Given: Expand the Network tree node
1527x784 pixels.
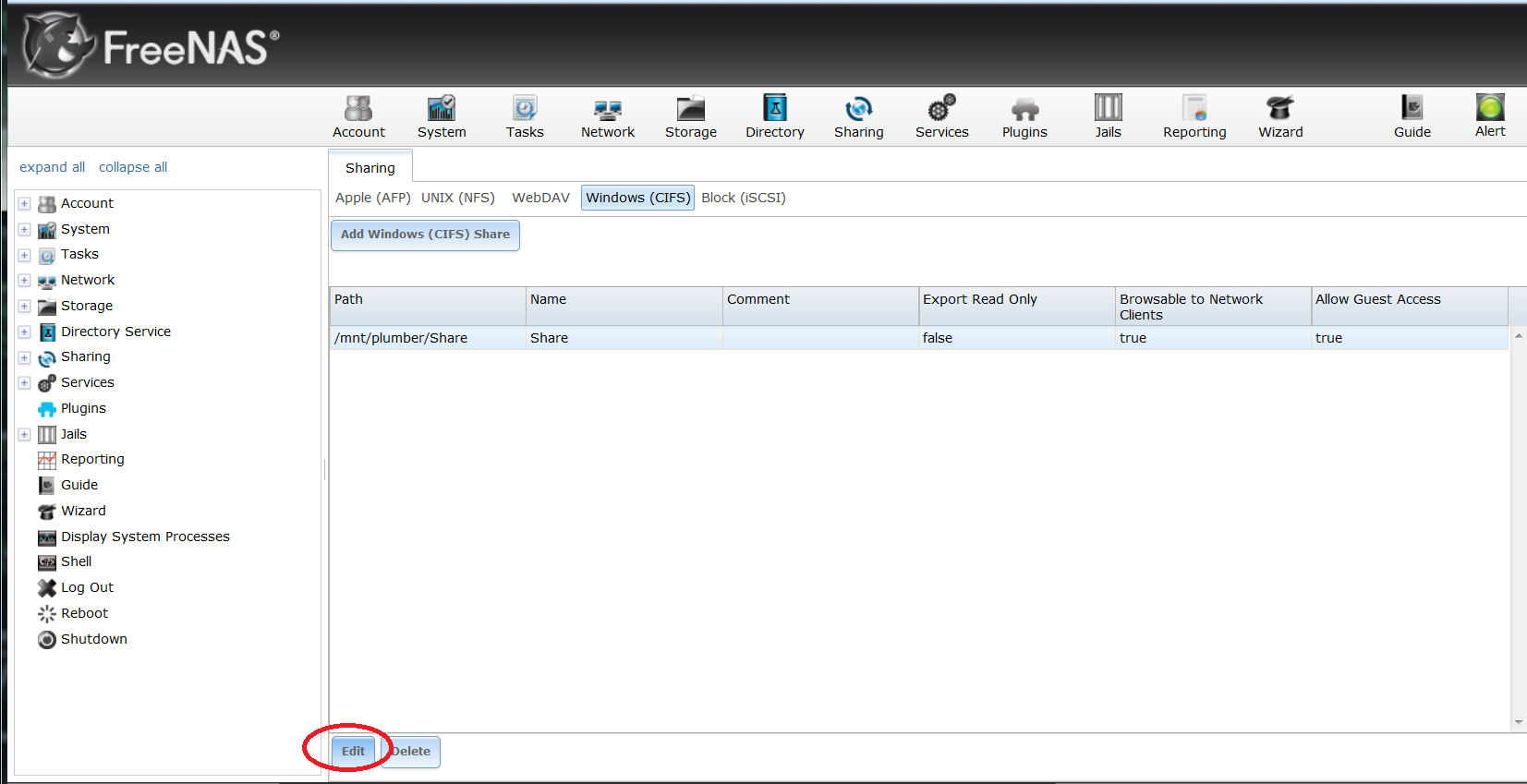Looking at the screenshot, I should click(x=25, y=280).
